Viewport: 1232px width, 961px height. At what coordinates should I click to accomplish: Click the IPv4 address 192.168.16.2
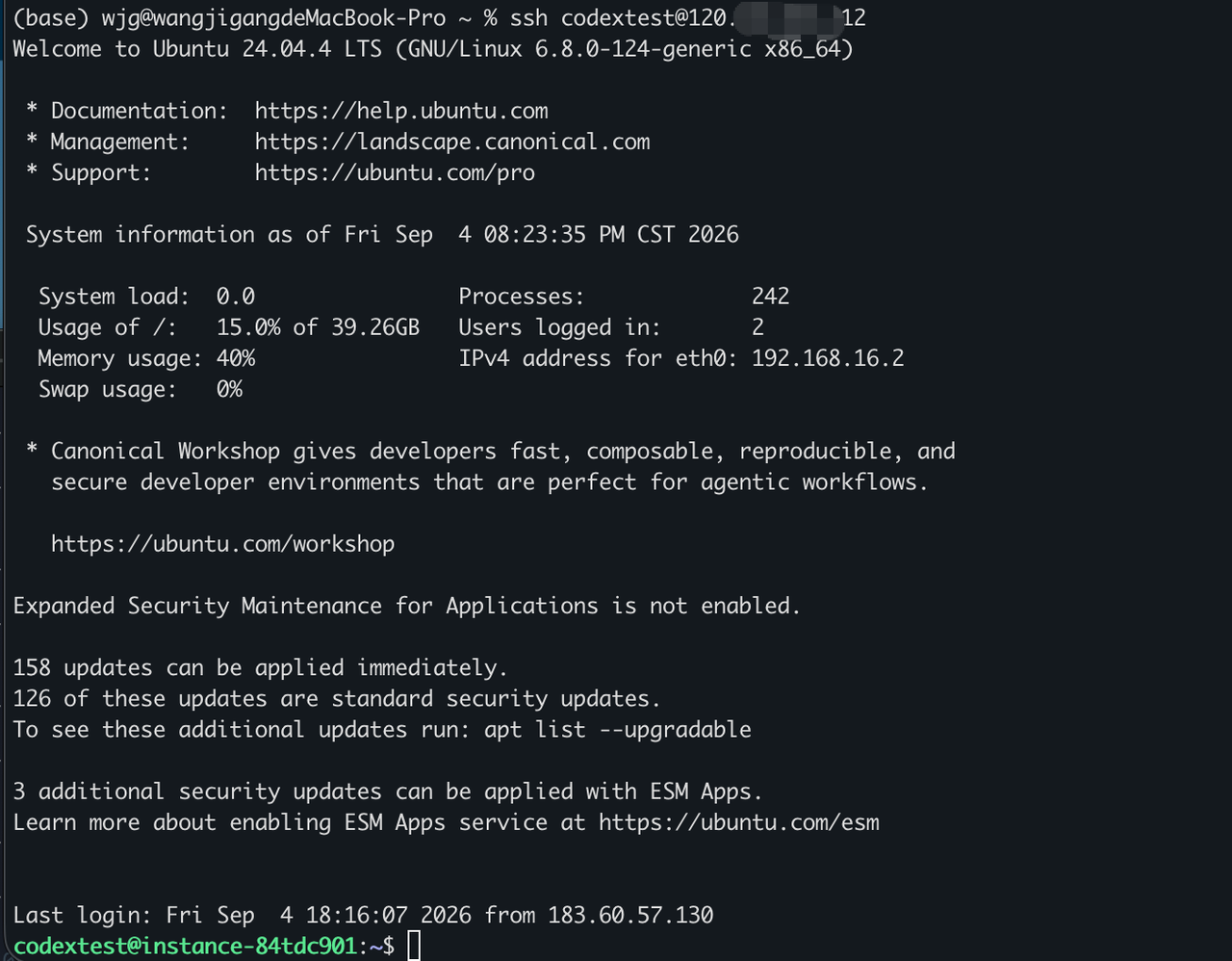pyautogui.click(x=828, y=358)
